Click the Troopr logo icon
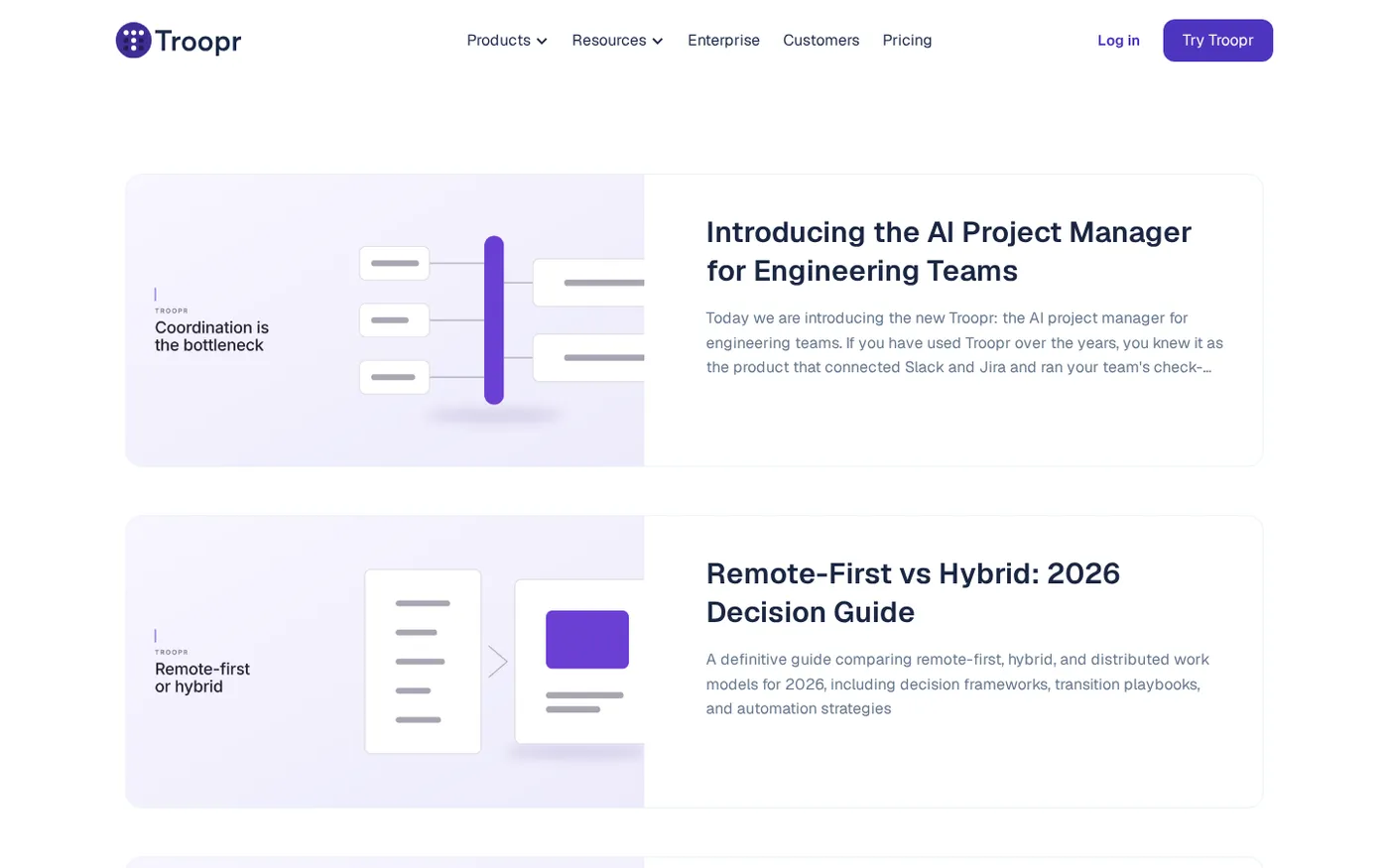 point(133,41)
